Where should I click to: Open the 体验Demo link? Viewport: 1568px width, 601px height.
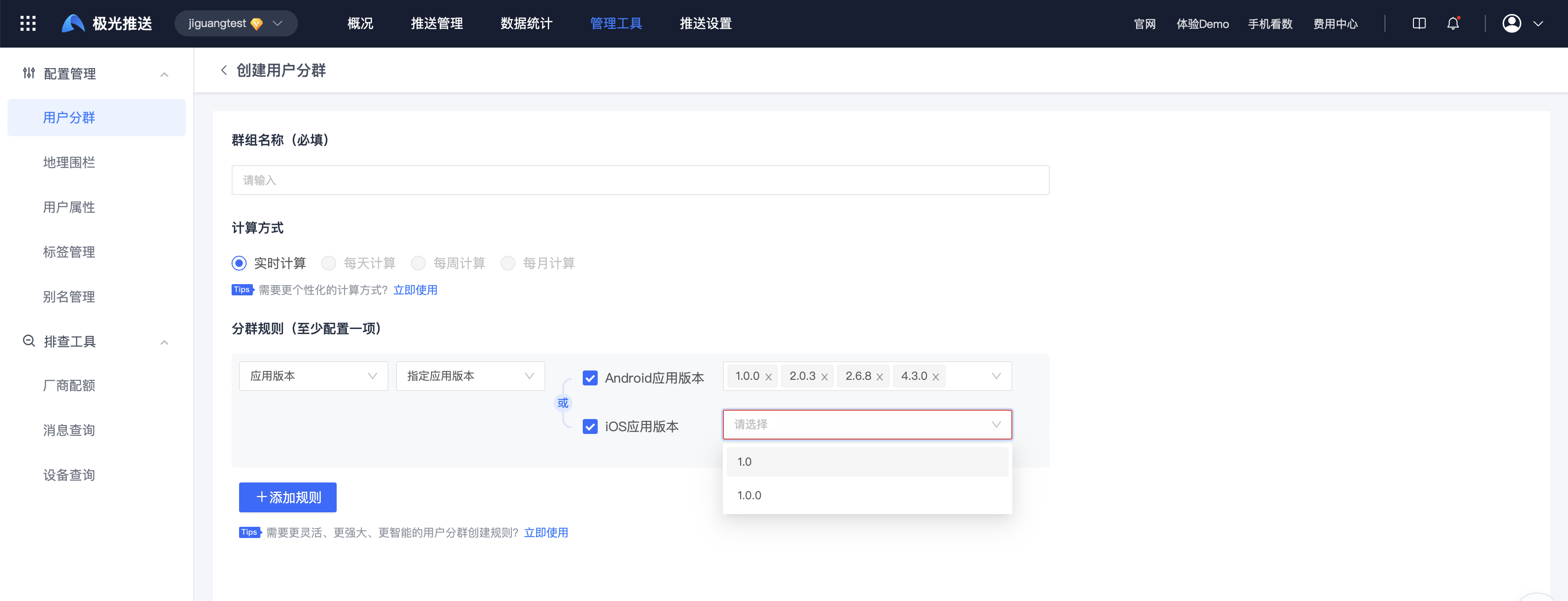[x=1202, y=24]
